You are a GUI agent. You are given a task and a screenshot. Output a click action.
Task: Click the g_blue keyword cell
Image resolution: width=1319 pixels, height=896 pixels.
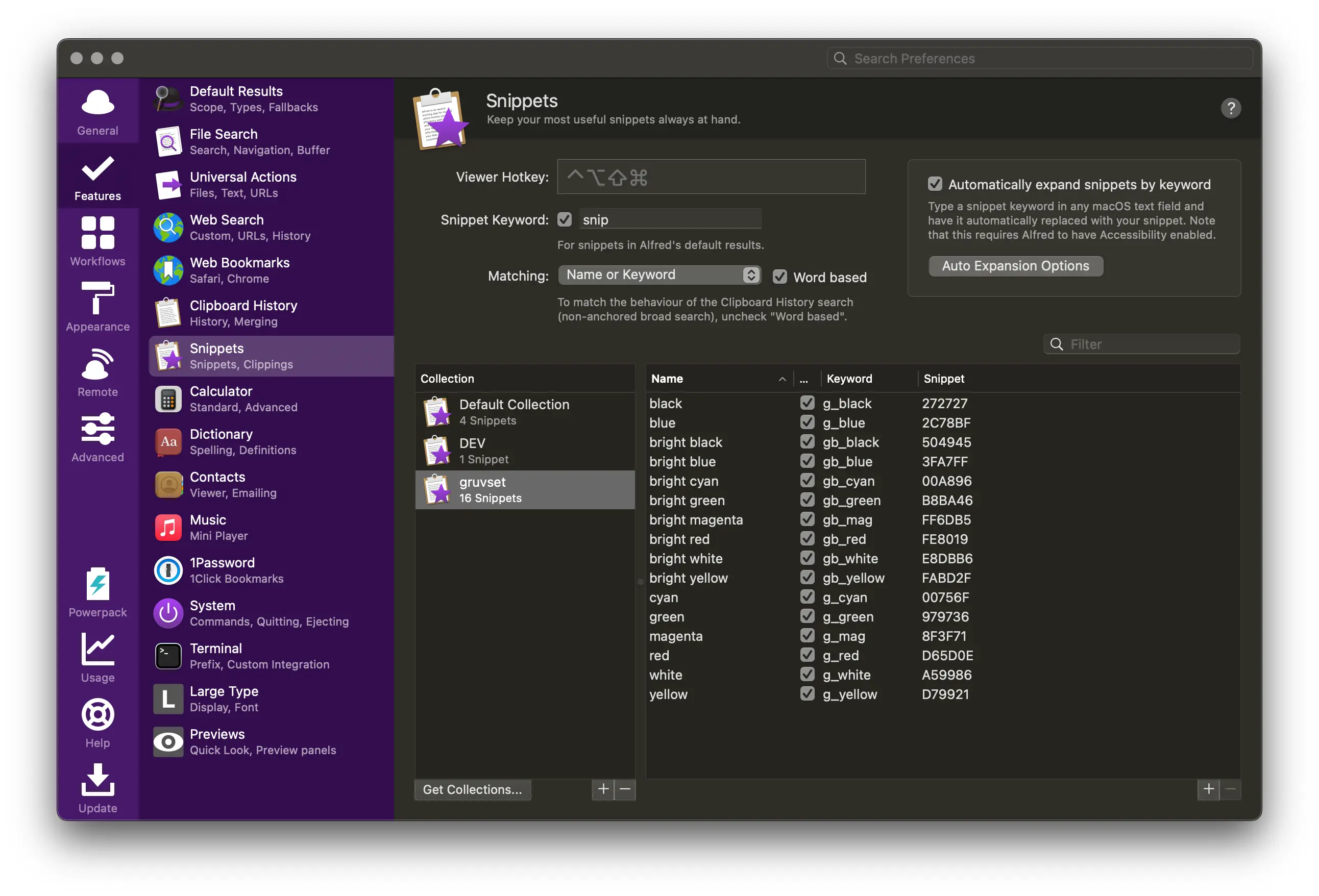click(x=844, y=423)
